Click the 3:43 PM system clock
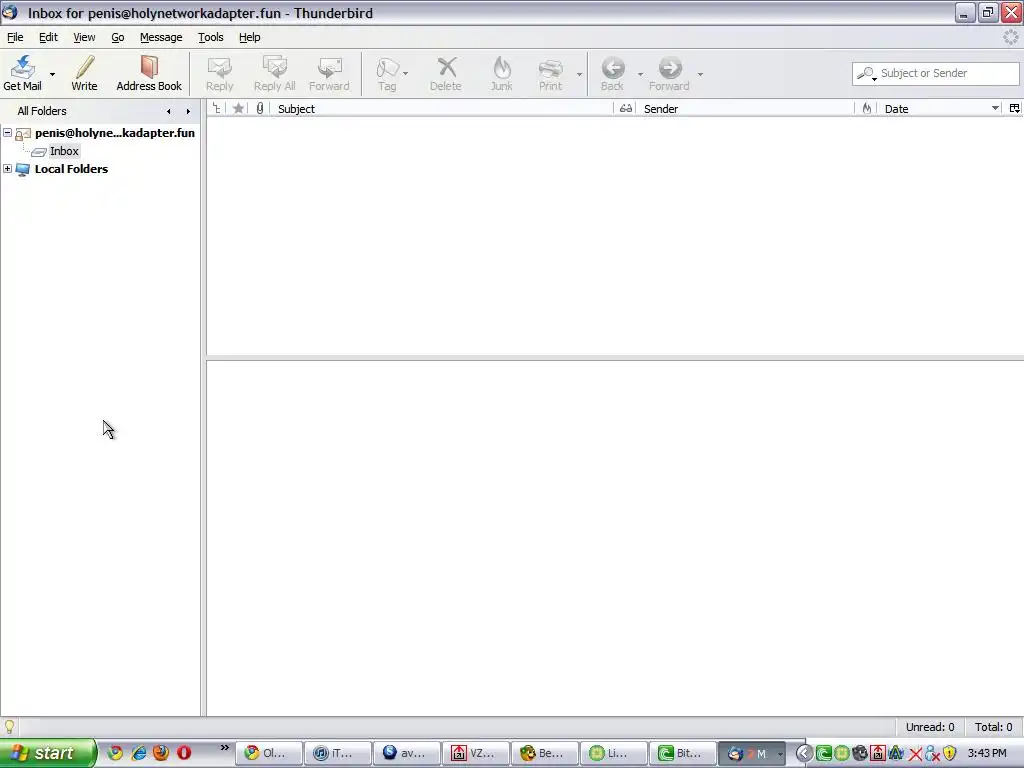The width and height of the screenshot is (1024, 768). (x=987, y=753)
